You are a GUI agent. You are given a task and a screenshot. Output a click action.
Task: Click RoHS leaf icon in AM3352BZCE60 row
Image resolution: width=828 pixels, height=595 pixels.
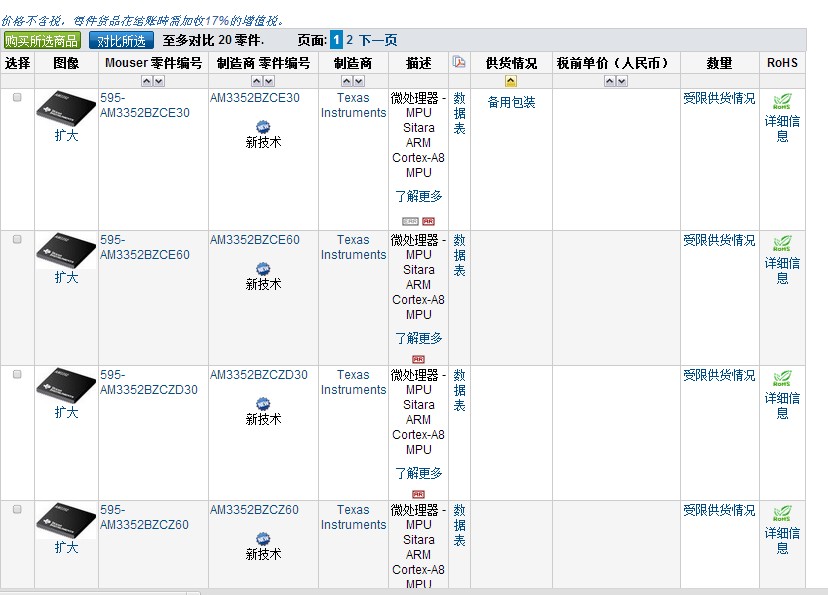pyautogui.click(x=782, y=243)
